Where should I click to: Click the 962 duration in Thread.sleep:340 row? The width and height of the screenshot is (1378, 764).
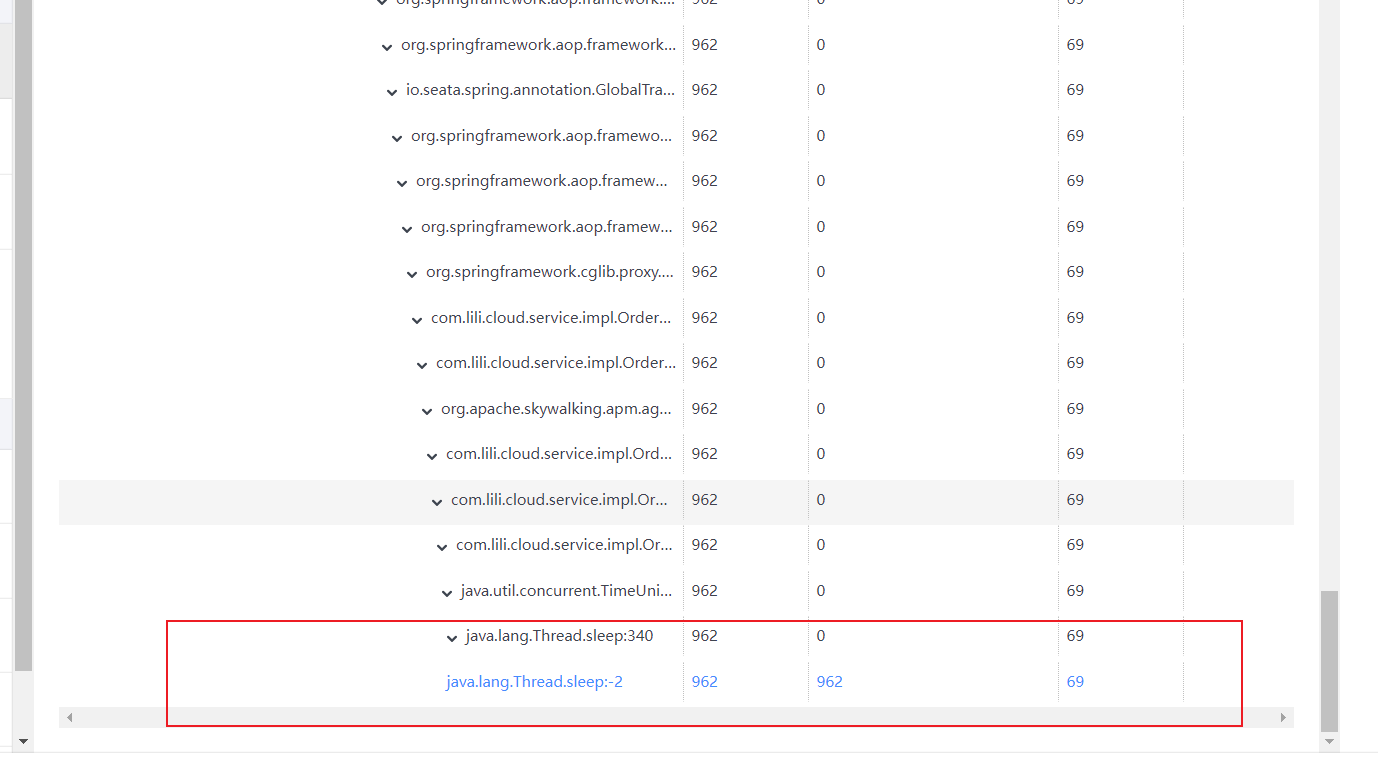(704, 636)
